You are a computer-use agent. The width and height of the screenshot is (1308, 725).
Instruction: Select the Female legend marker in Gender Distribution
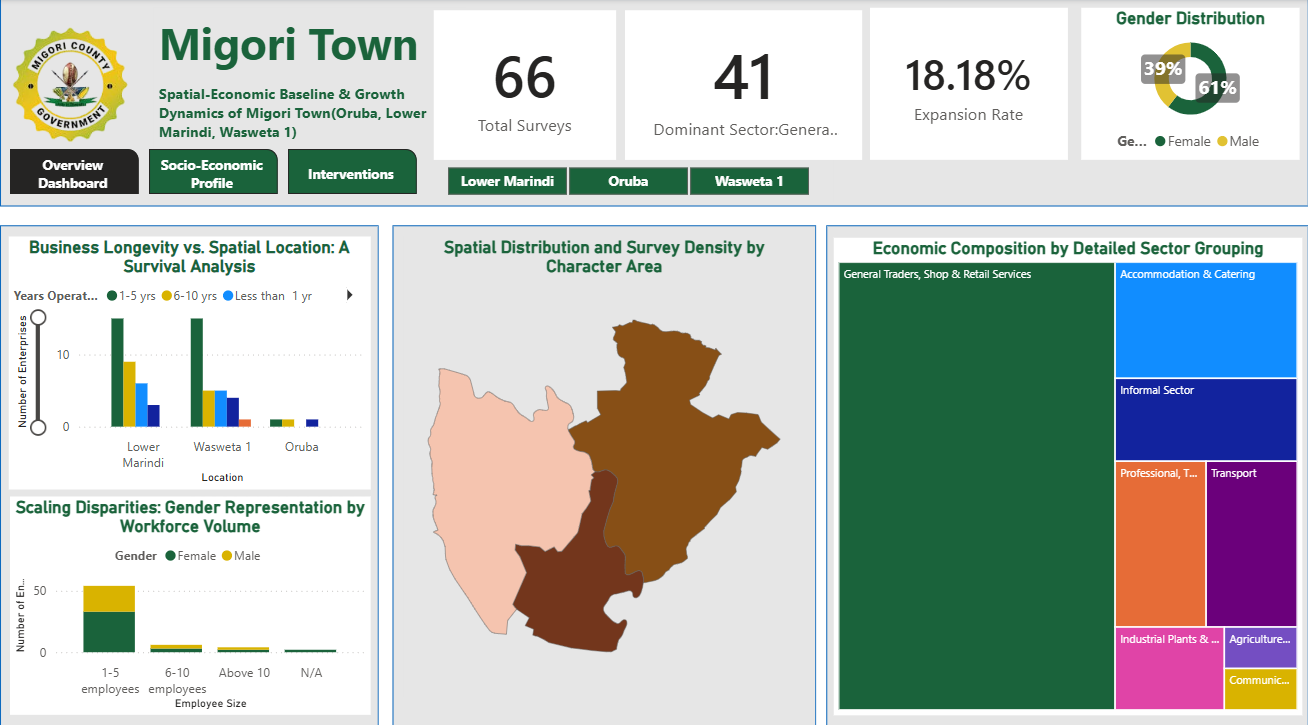(x=1160, y=141)
